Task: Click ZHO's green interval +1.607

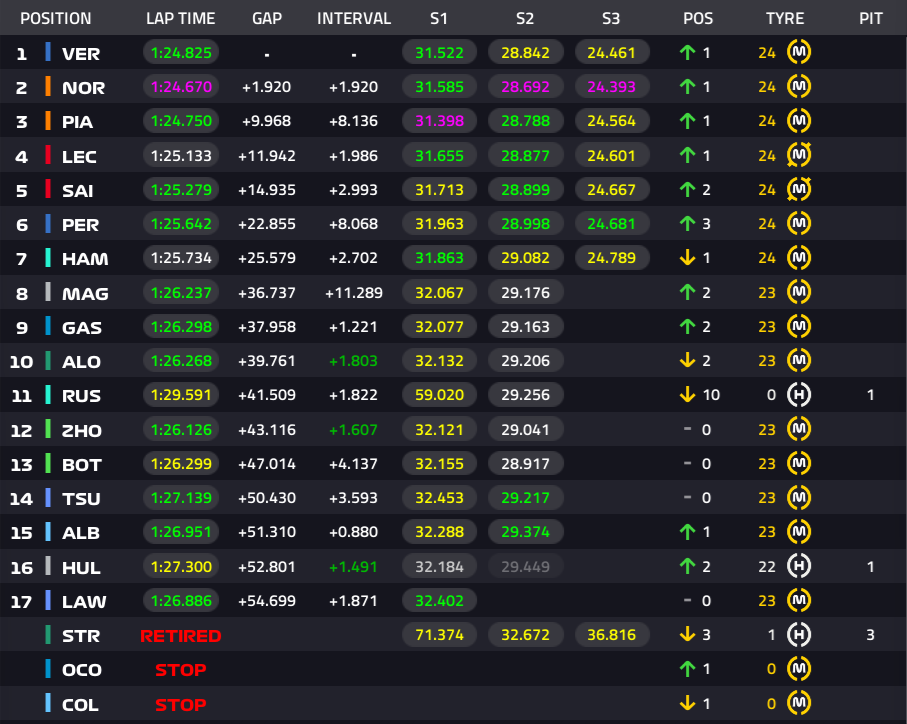Action: 353,430
